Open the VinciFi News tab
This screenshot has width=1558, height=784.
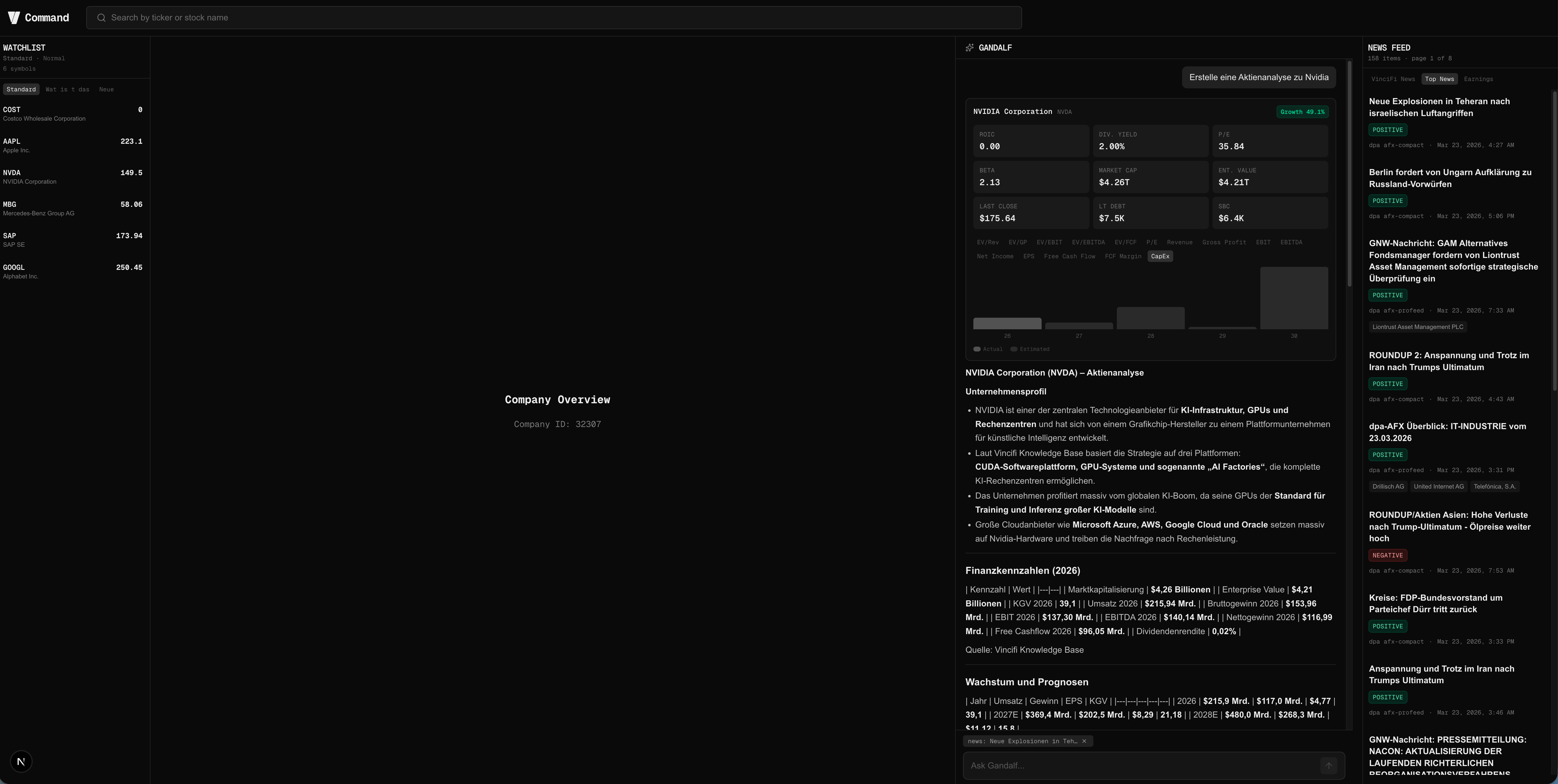tap(1393, 79)
